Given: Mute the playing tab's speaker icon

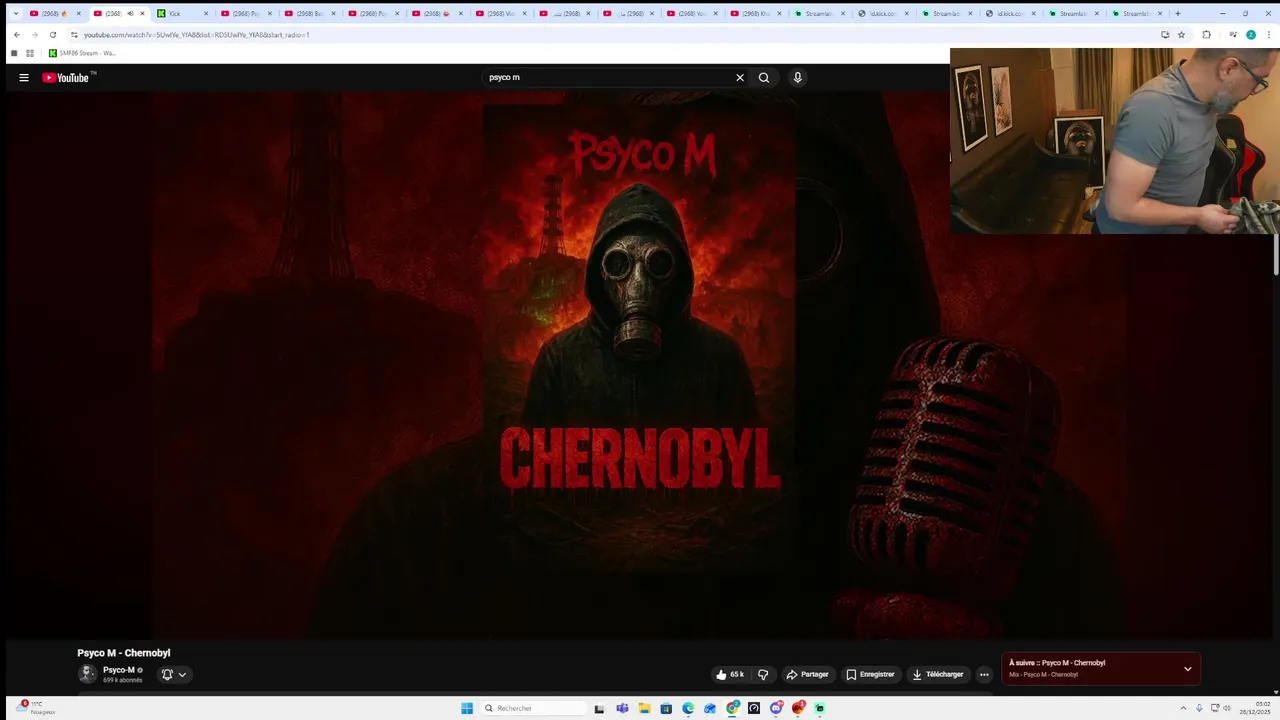Looking at the screenshot, I should tap(130, 13).
